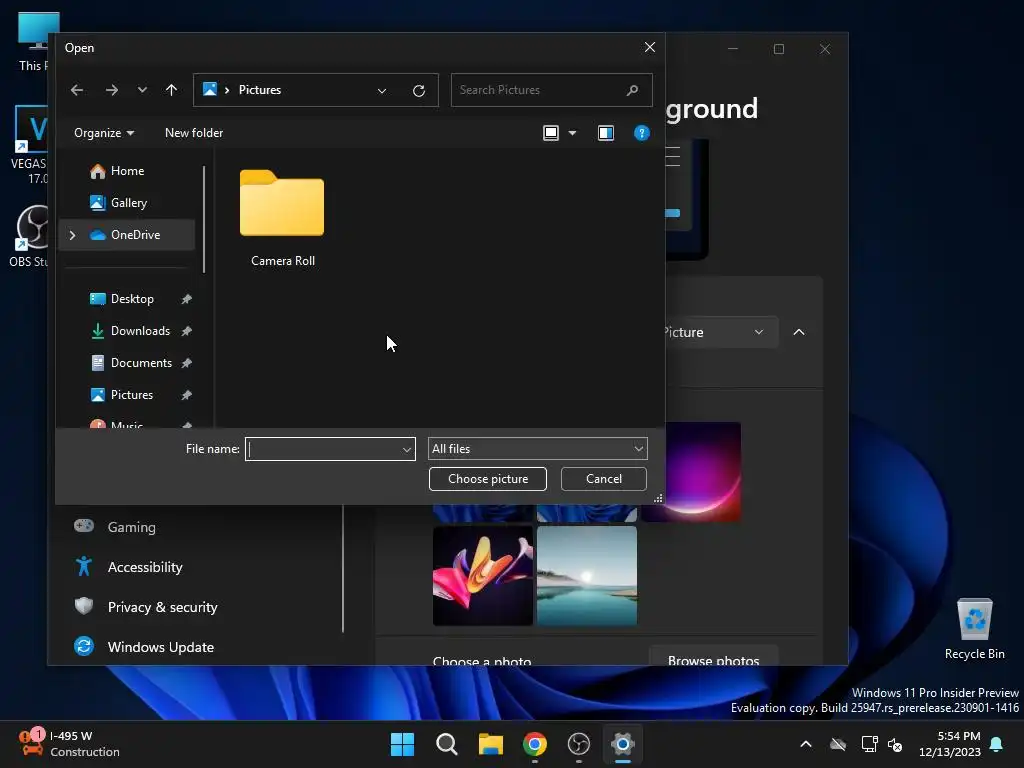Open the view options dropdown arrow
The width and height of the screenshot is (1024, 768).
click(x=572, y=133)
